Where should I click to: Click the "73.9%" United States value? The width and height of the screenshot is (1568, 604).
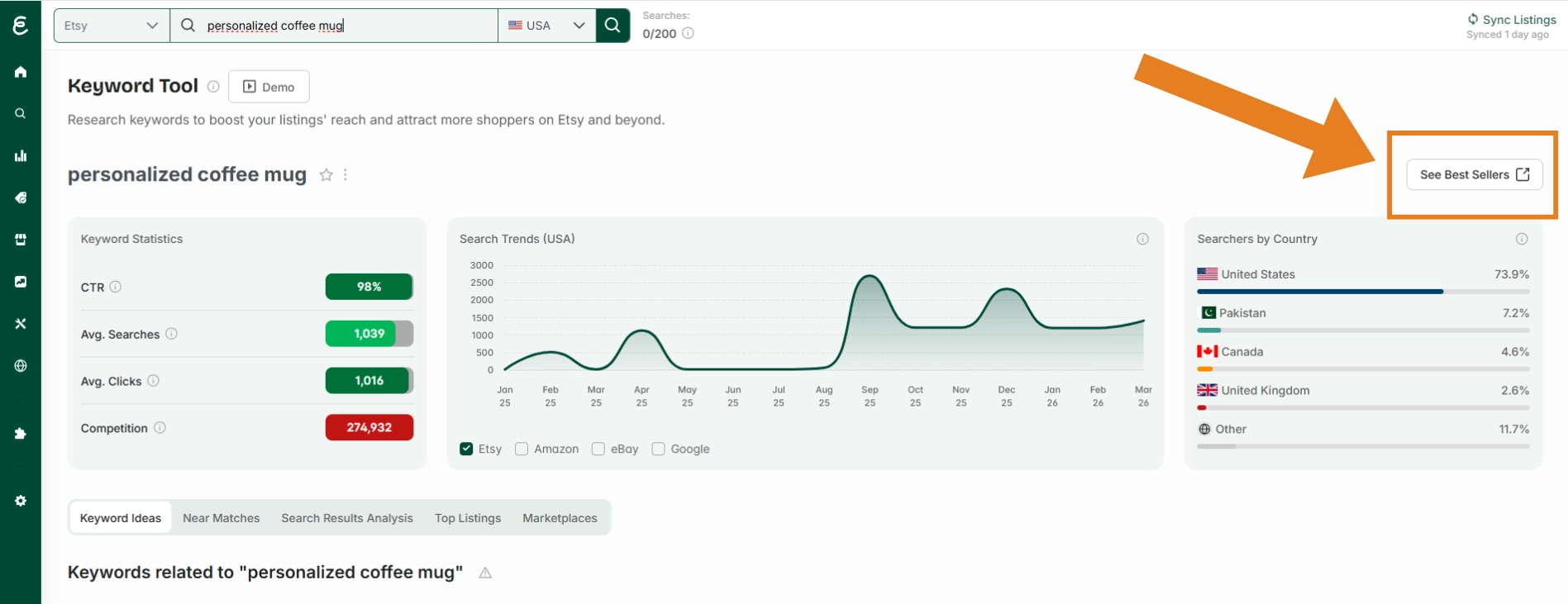[1512, 274]
